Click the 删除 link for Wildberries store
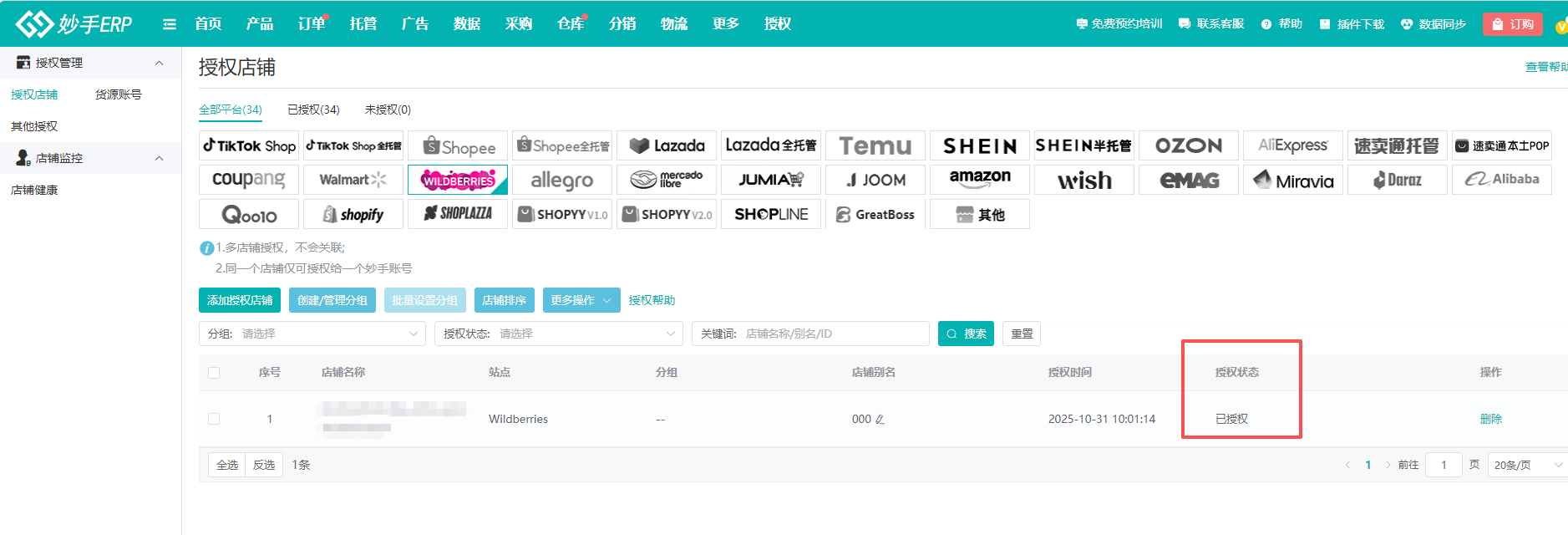The width and height of the screenshot is (1568, 535). (1490, 419)
